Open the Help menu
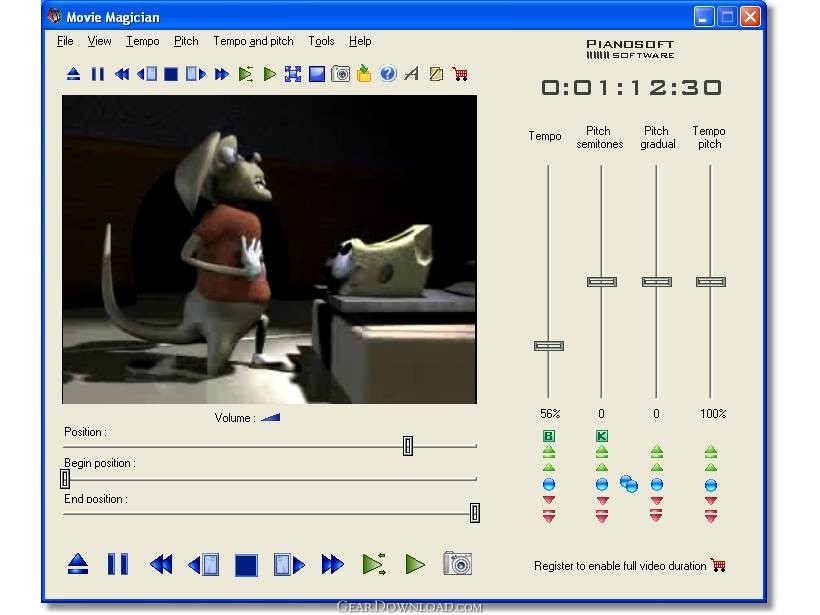Screen dimensions: 820x615 [x=360, y=41]
